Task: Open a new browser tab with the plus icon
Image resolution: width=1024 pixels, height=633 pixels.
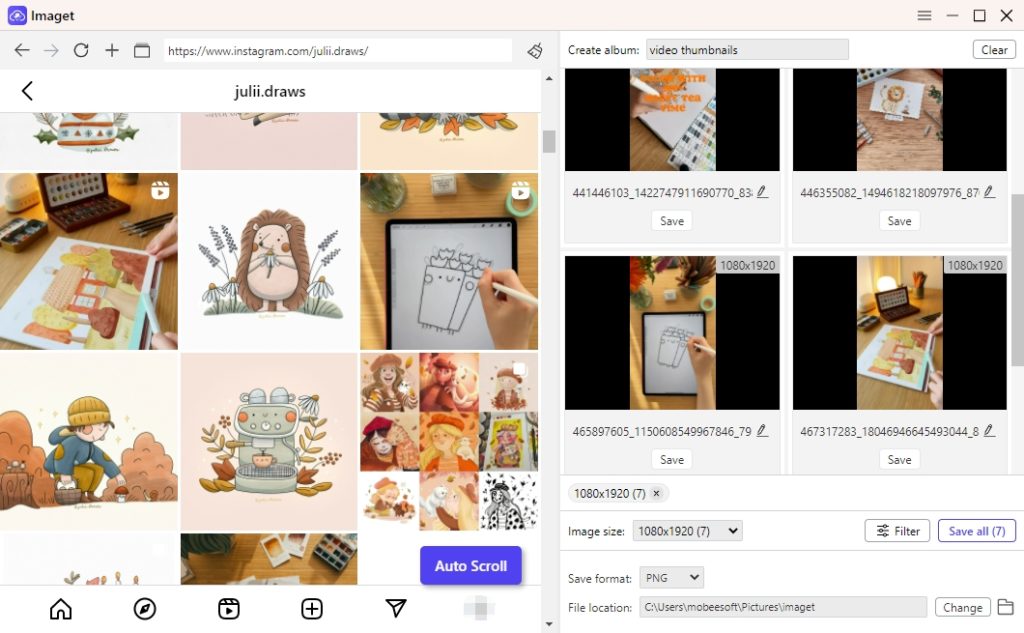Action: tap(111, 49)
